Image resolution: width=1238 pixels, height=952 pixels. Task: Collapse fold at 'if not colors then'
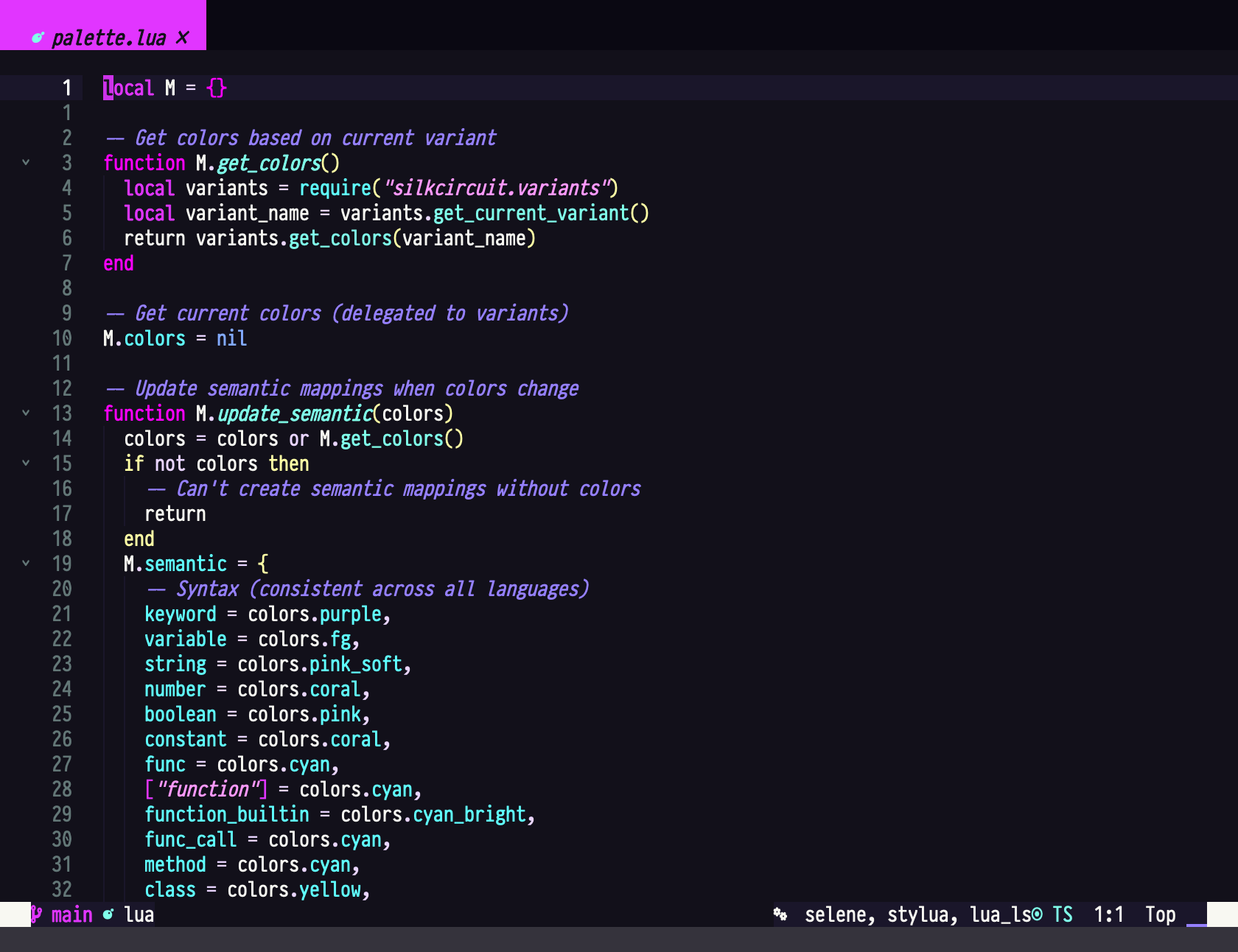click(26, 463)
